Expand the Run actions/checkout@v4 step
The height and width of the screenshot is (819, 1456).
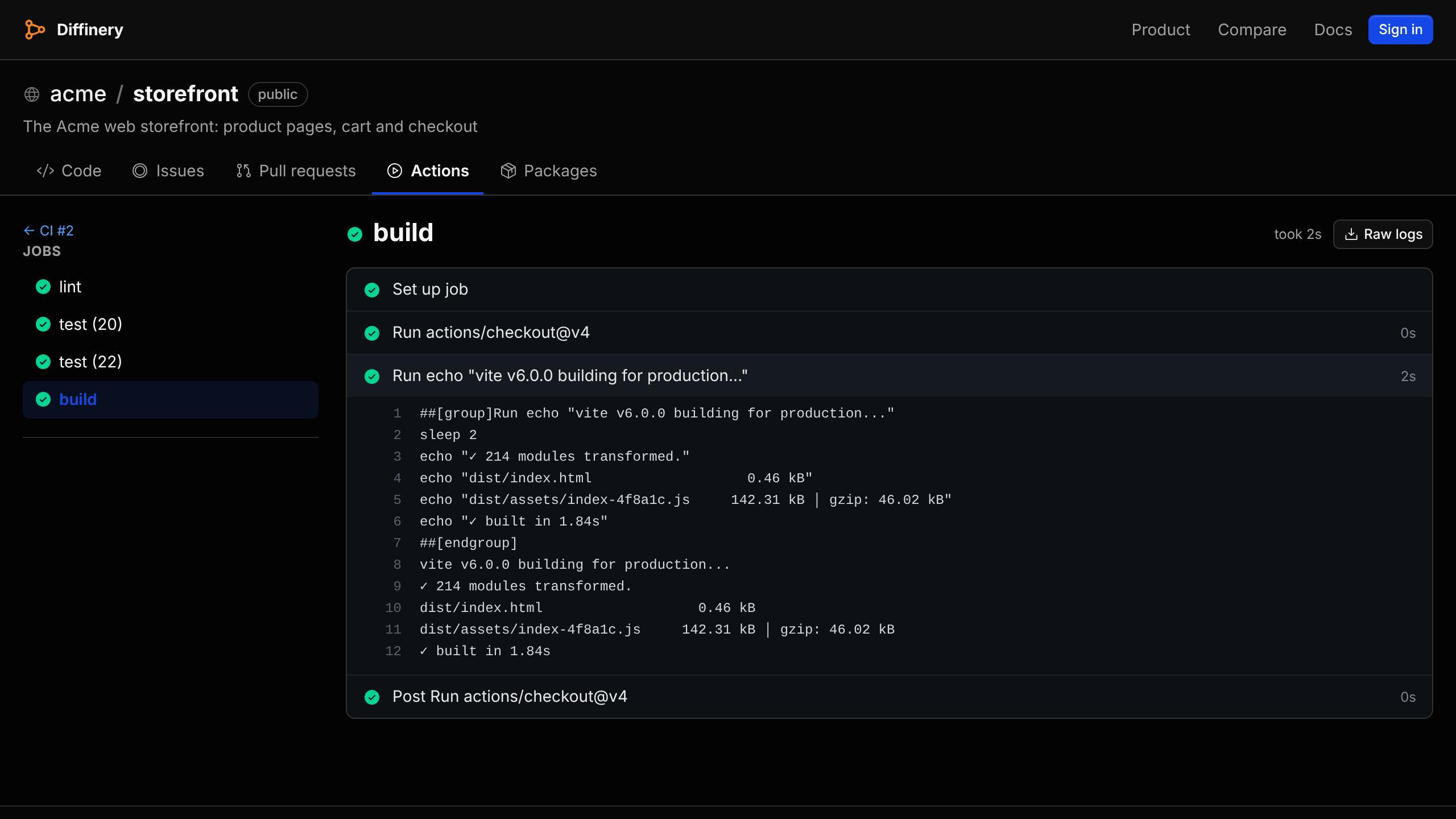(889, 333)
